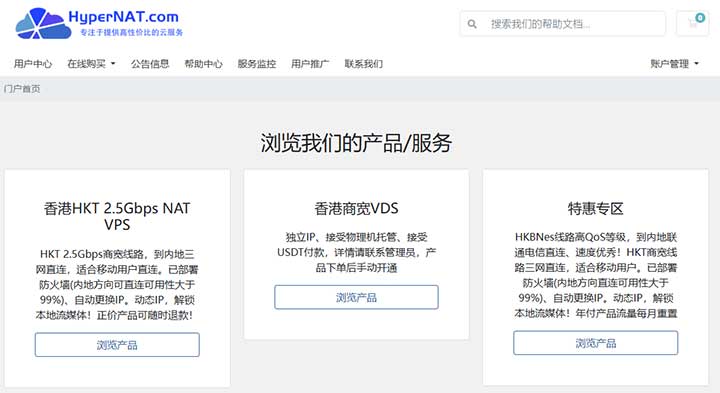This screenshot has width=720, height=393.
Task: Click the 特惠专区 HKBN description paragraph
Action: (x=596, y=275)
